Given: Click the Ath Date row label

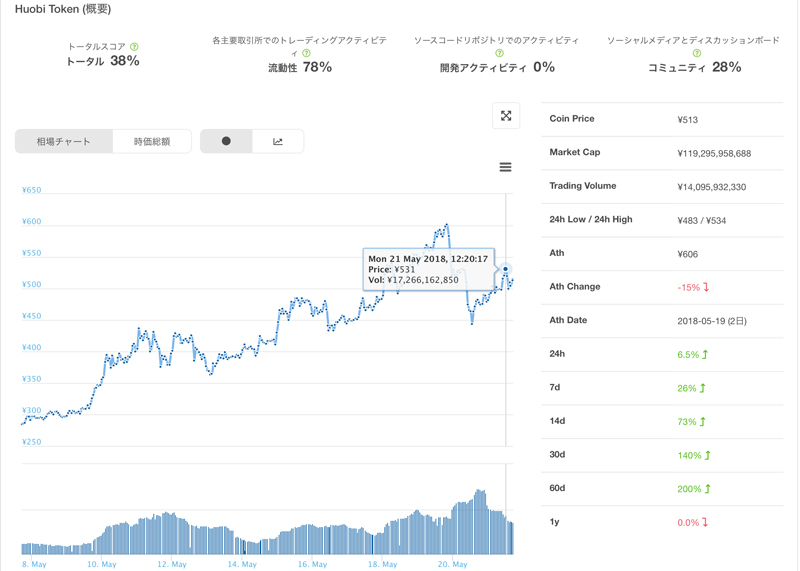Looking at the screenshot, I should (x=568, y=320).
